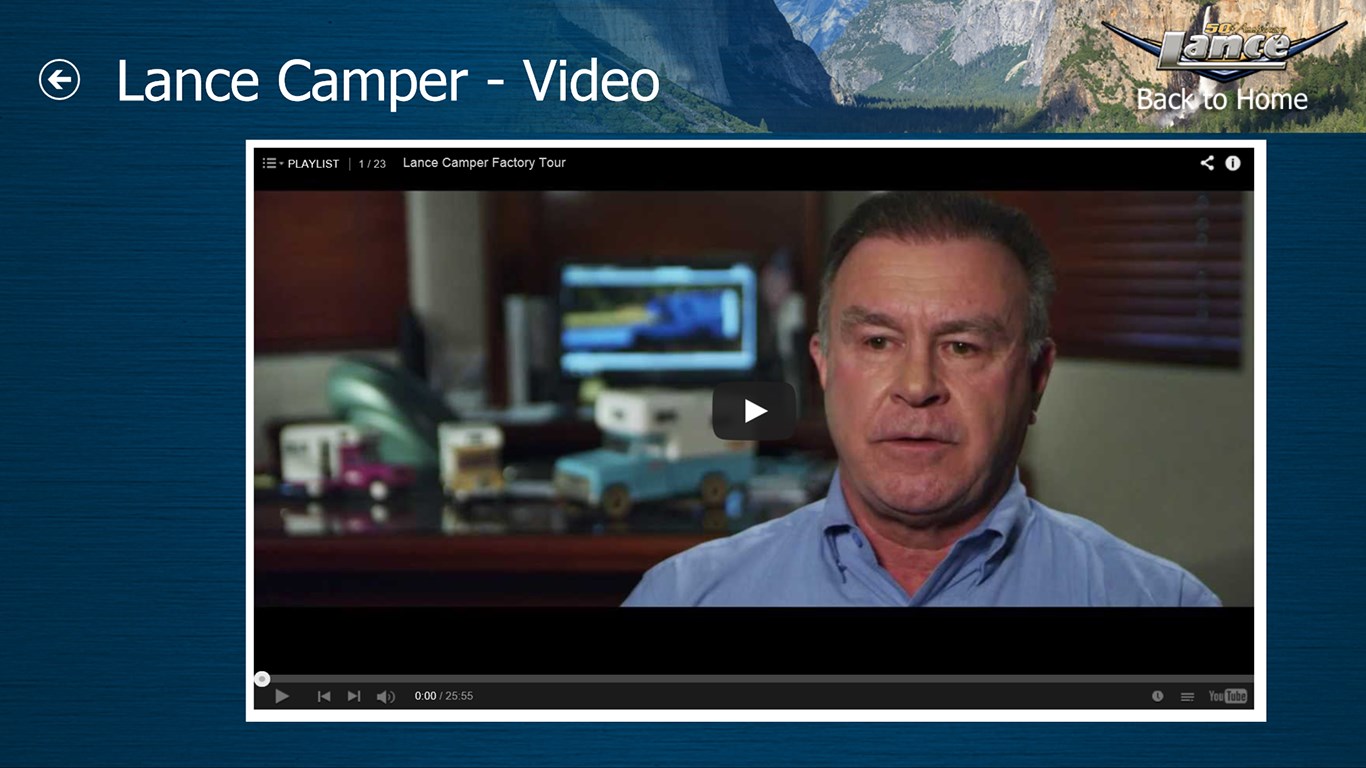1366x768 pixels.
Task: Share the video using the share icon
Action: (x=1207, y=163)
